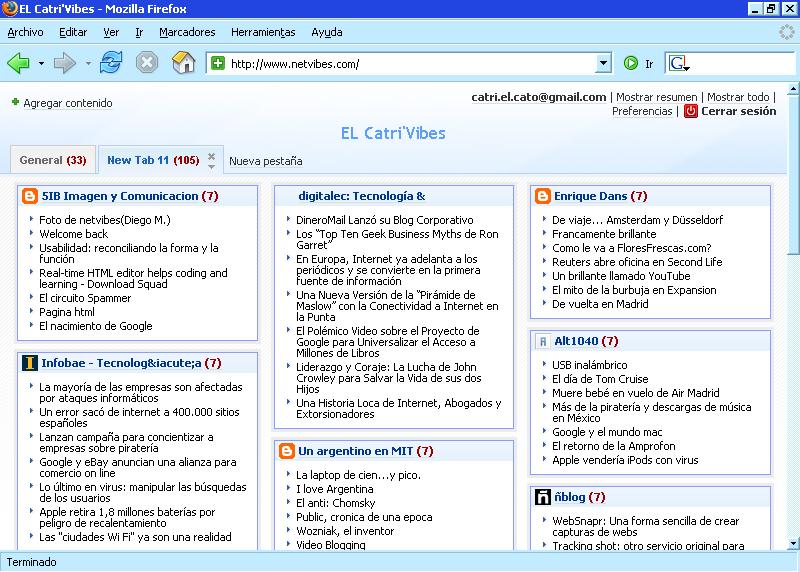Click the Infobae feed icon
The width and height of the screenshot is (800, 572).
(x=30, y=363)
